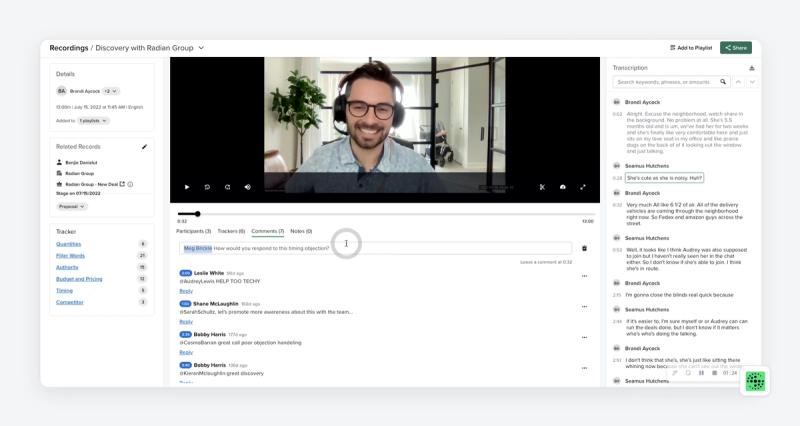Open the Authority tracker
Image resolution: width=800 pixels, height=426 pixels.
pyautogui.click(x=67, y=267)
